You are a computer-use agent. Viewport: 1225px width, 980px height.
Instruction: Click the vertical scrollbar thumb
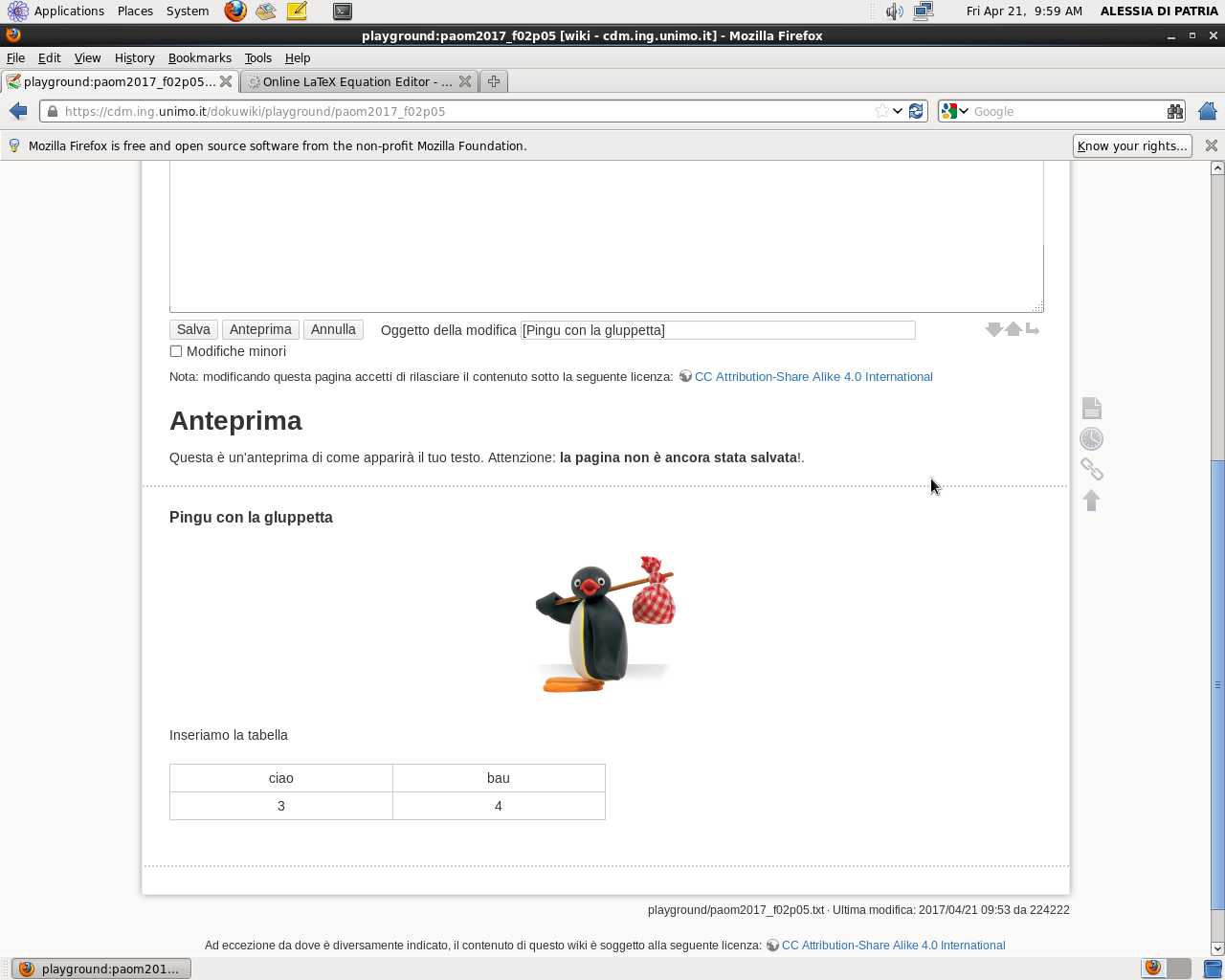(1217, 684)
